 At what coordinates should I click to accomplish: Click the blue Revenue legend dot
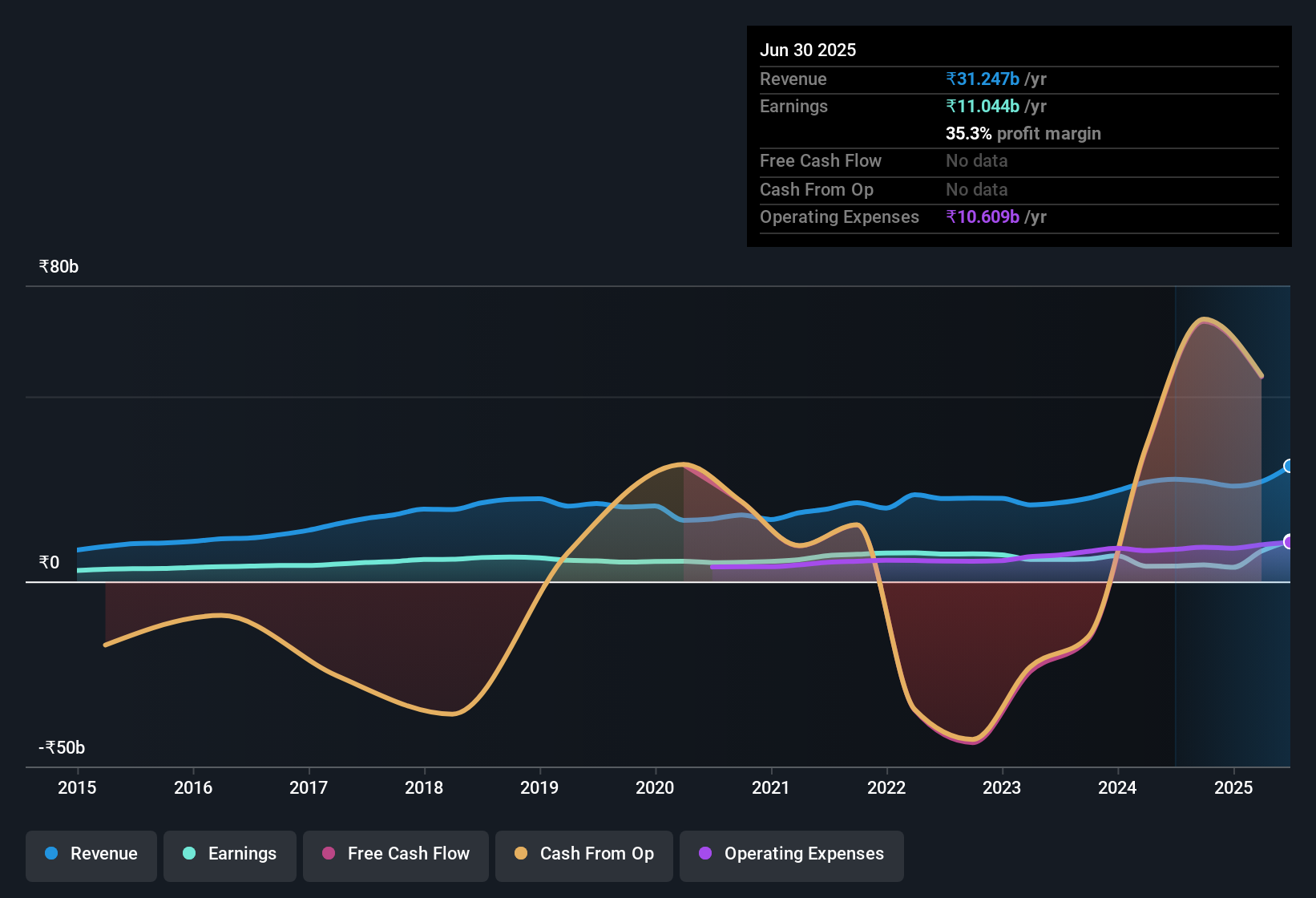51,854
